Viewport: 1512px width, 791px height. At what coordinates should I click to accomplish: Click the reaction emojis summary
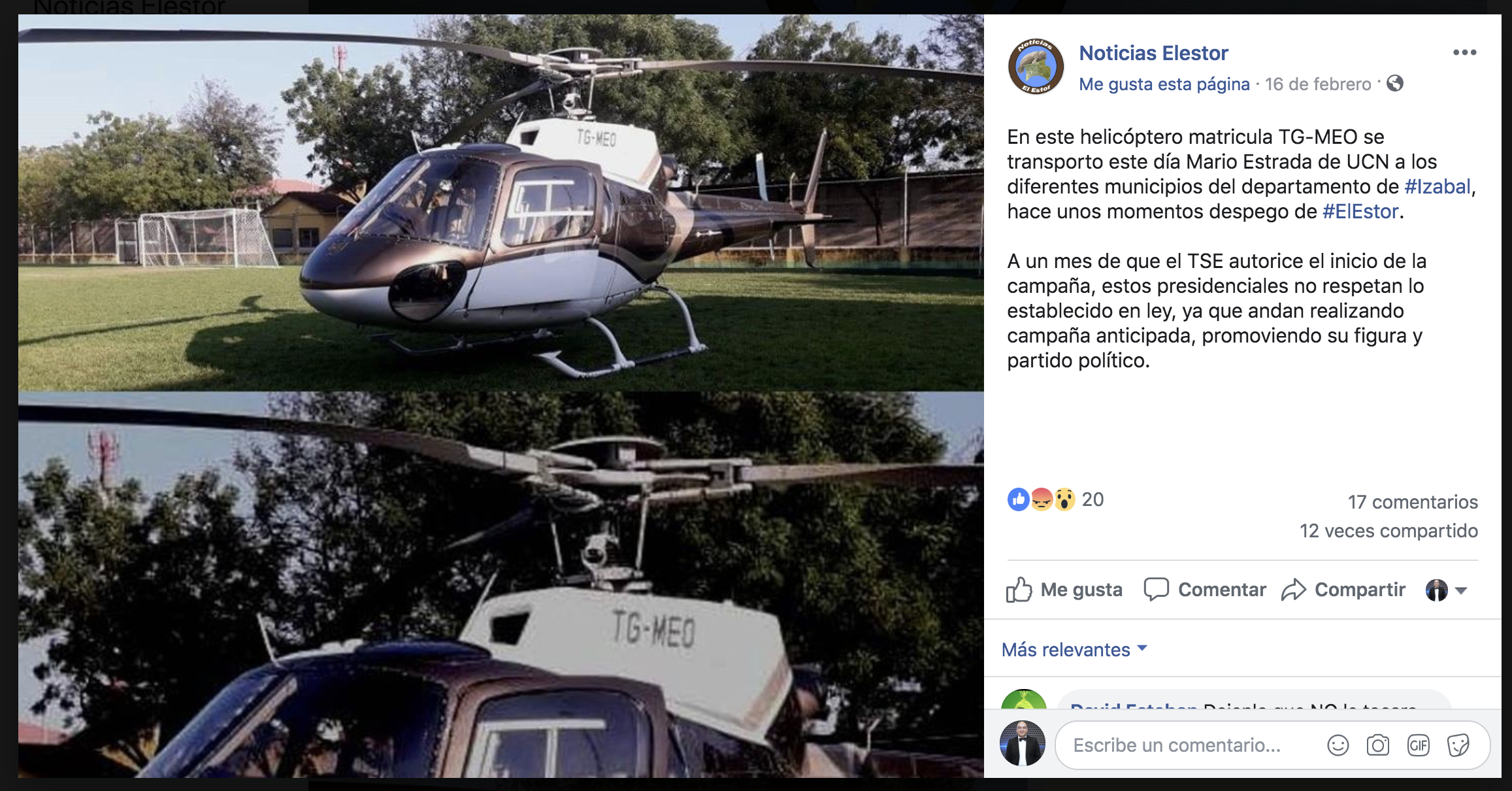[1042, 499]
